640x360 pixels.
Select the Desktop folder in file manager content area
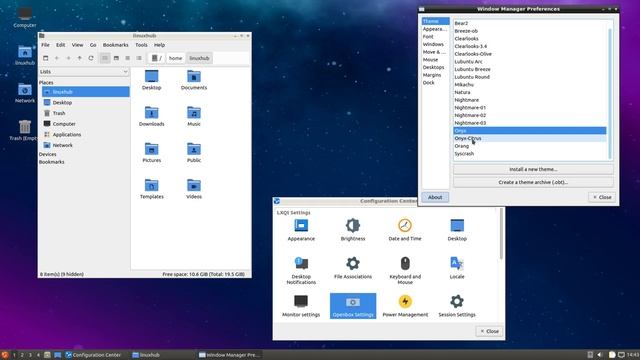click(151, 80)
